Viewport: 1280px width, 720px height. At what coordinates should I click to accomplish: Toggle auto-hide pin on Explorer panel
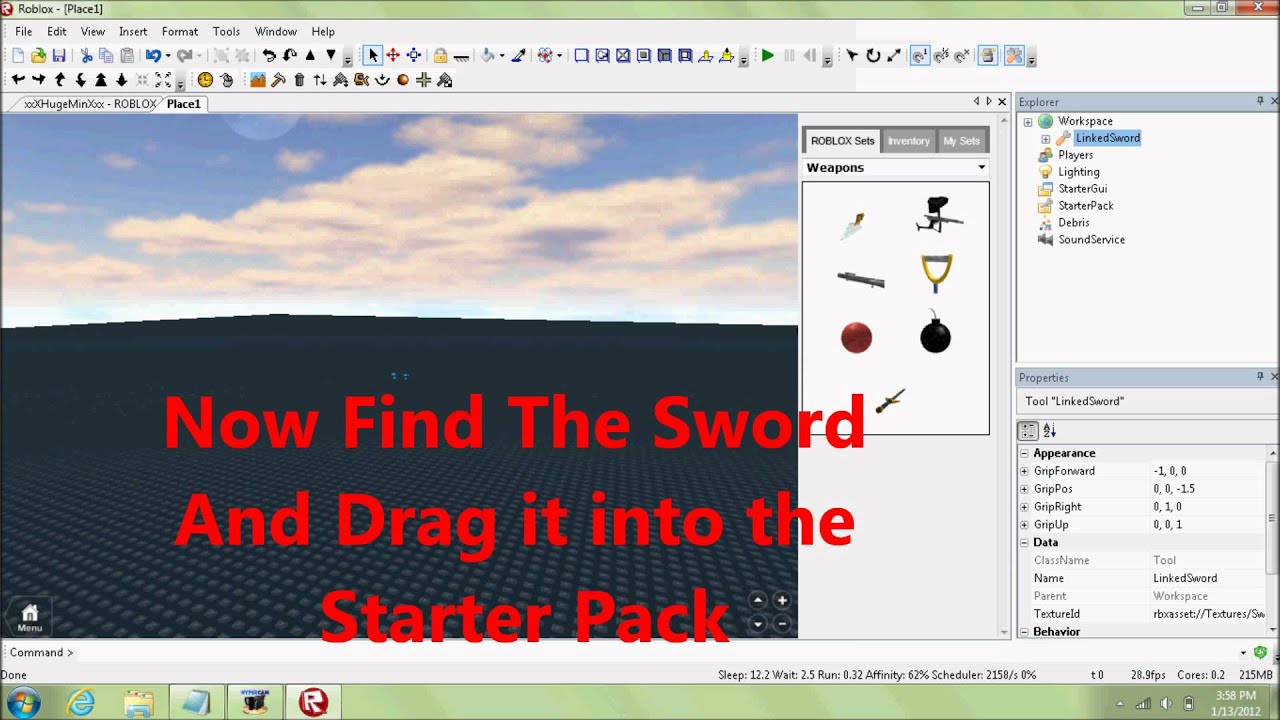(1260, 102)
